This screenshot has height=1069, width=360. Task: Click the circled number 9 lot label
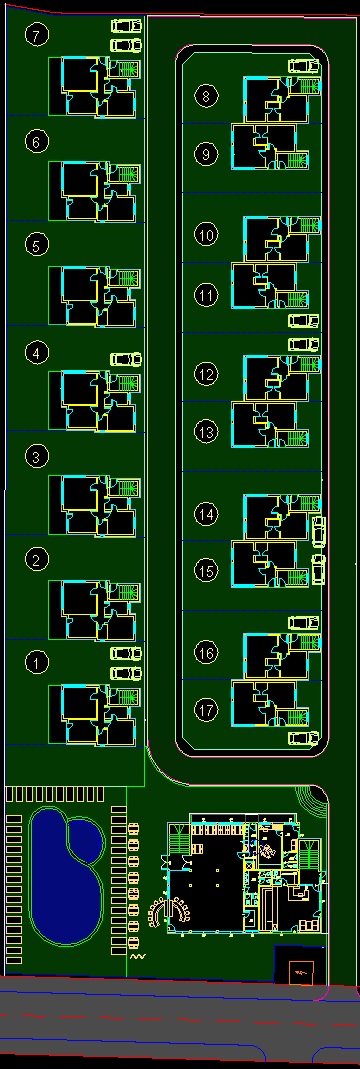tap(207, 155)
